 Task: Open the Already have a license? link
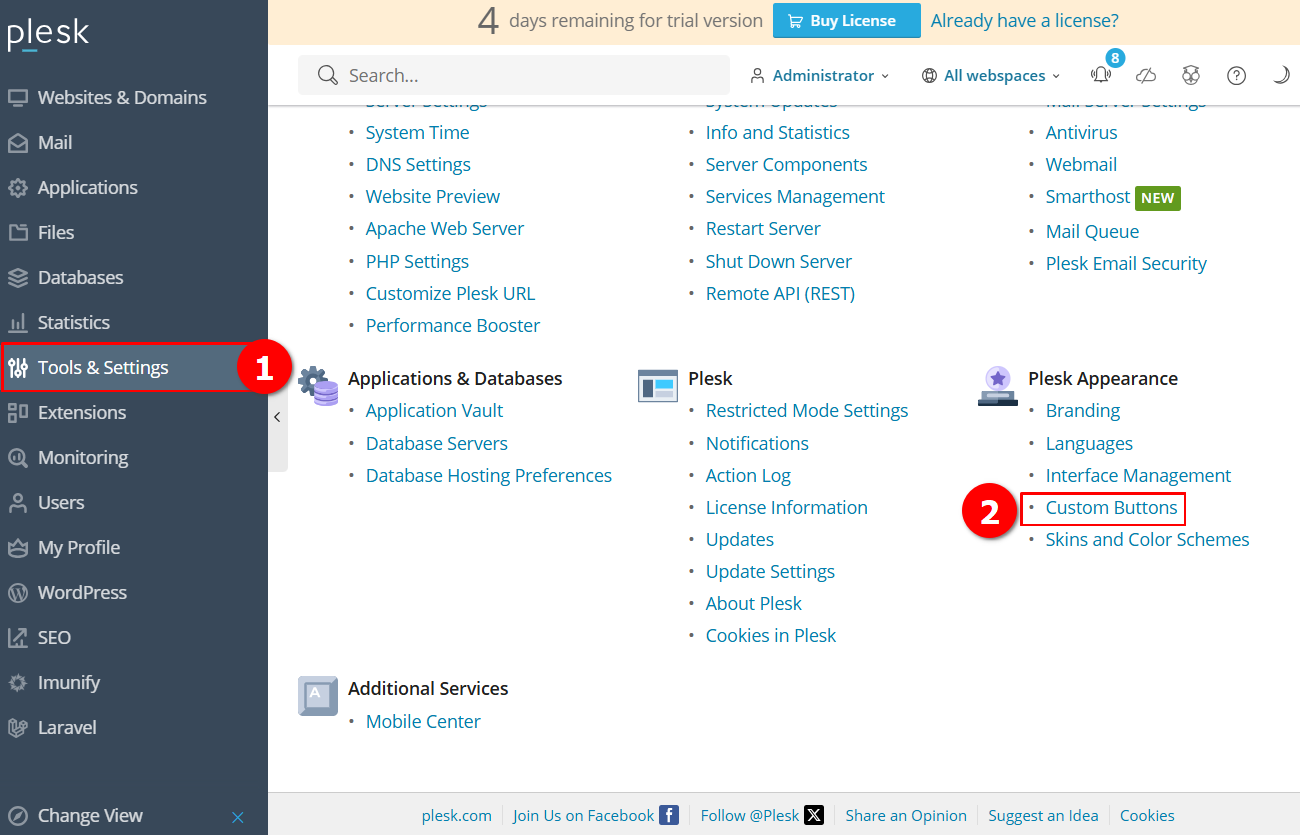click(1025, 20)
